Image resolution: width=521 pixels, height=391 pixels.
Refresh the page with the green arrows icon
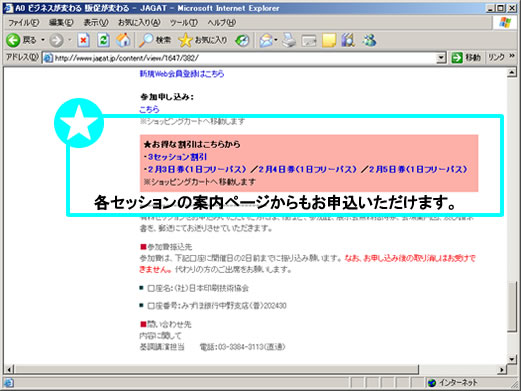click(x=103, y=40)
